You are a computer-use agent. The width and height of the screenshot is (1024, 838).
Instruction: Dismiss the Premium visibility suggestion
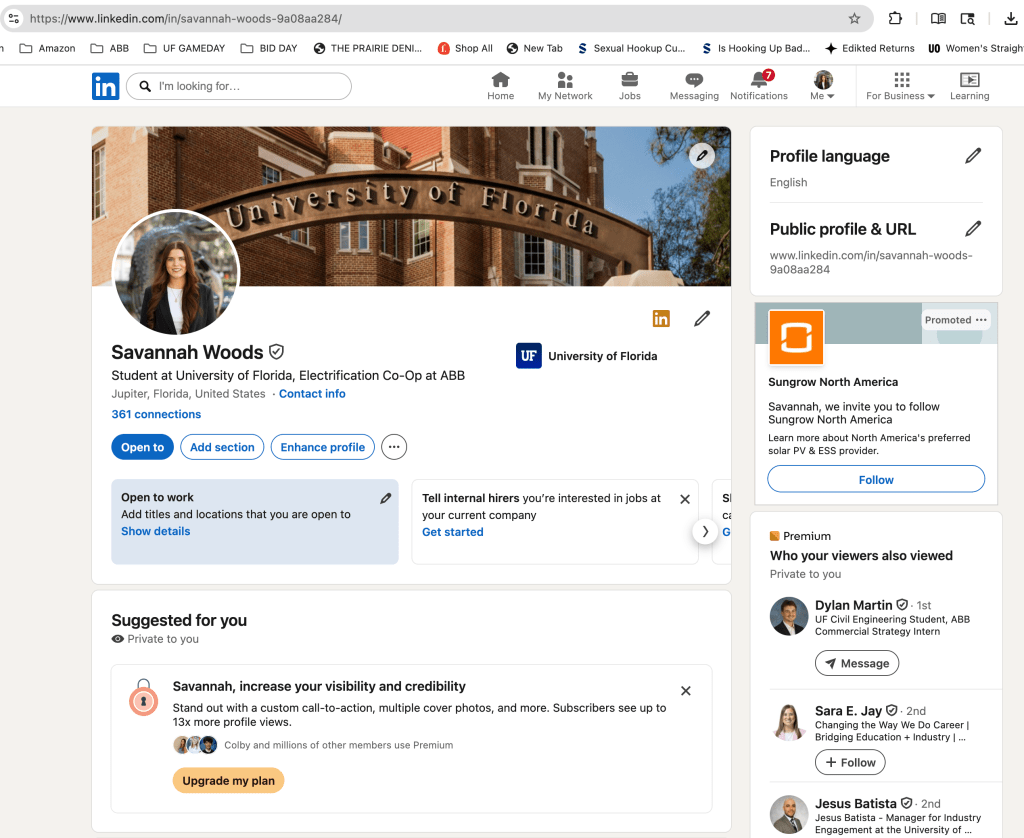click(x=686, y=691)
